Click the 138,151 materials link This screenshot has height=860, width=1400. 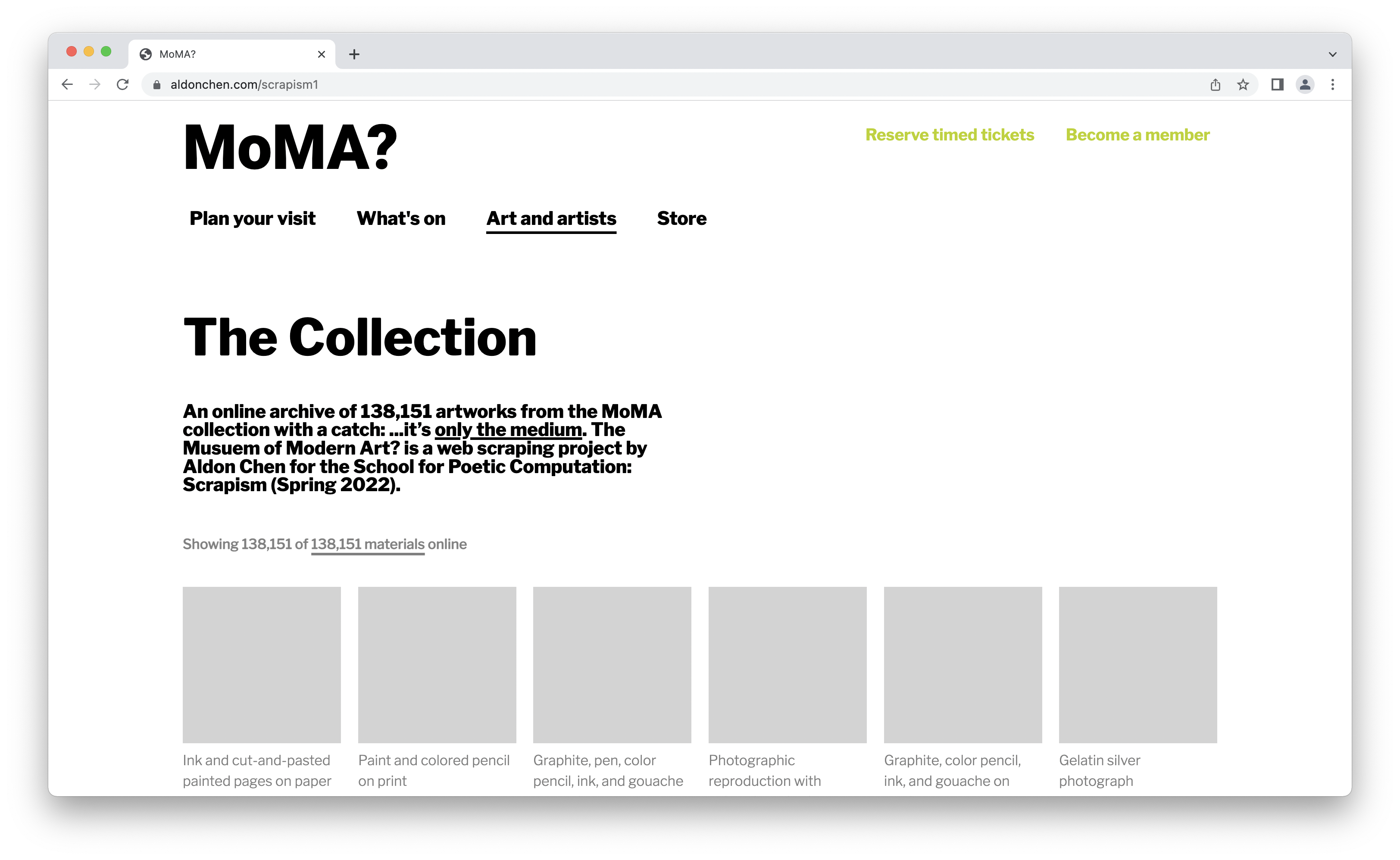point(368,544)
